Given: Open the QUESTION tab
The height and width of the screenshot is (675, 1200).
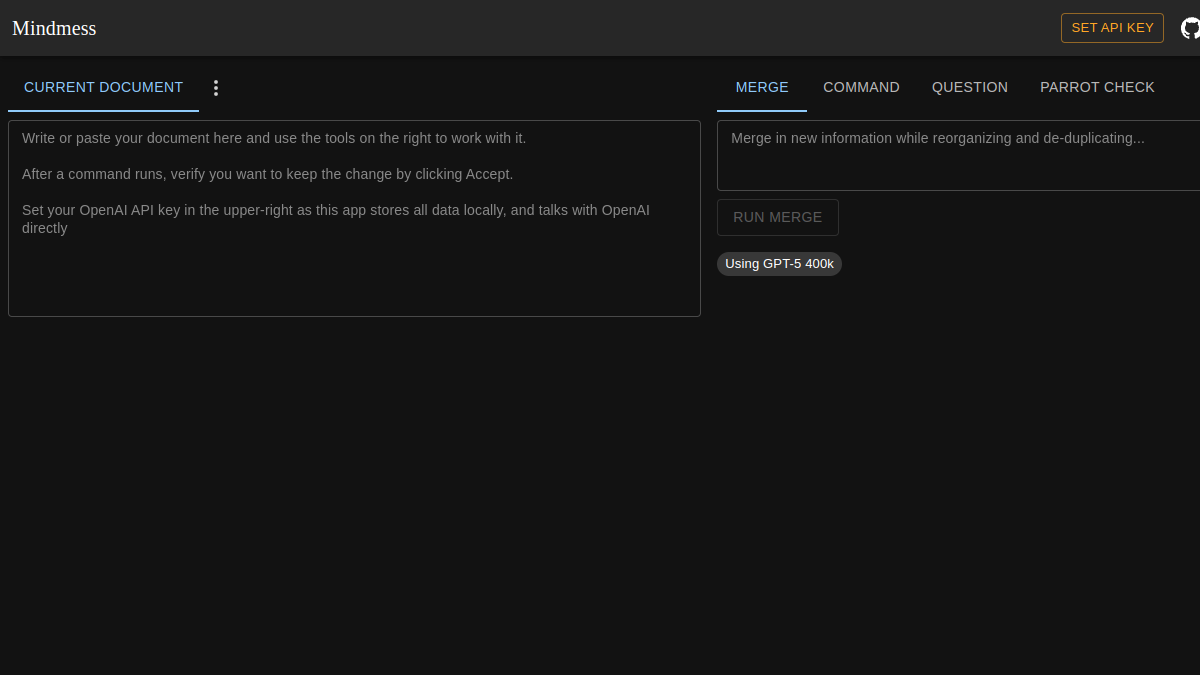Looking at the screenshot, I should (x=970, y=88).
